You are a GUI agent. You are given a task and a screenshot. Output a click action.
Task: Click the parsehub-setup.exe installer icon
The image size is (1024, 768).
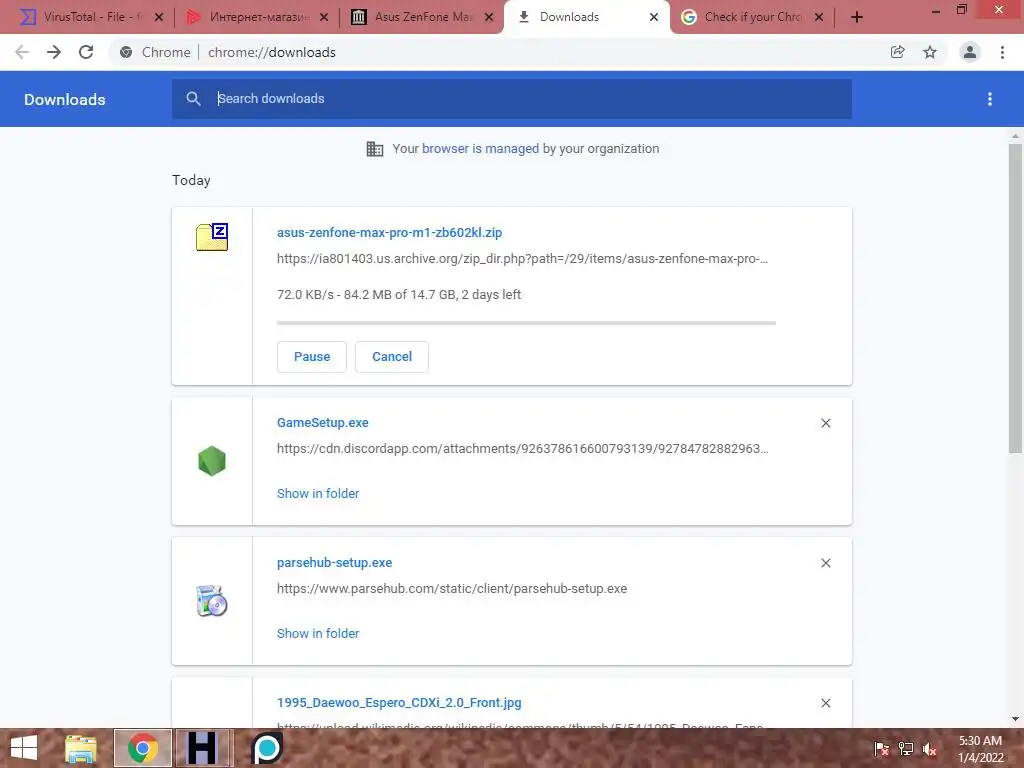point(212,601)
